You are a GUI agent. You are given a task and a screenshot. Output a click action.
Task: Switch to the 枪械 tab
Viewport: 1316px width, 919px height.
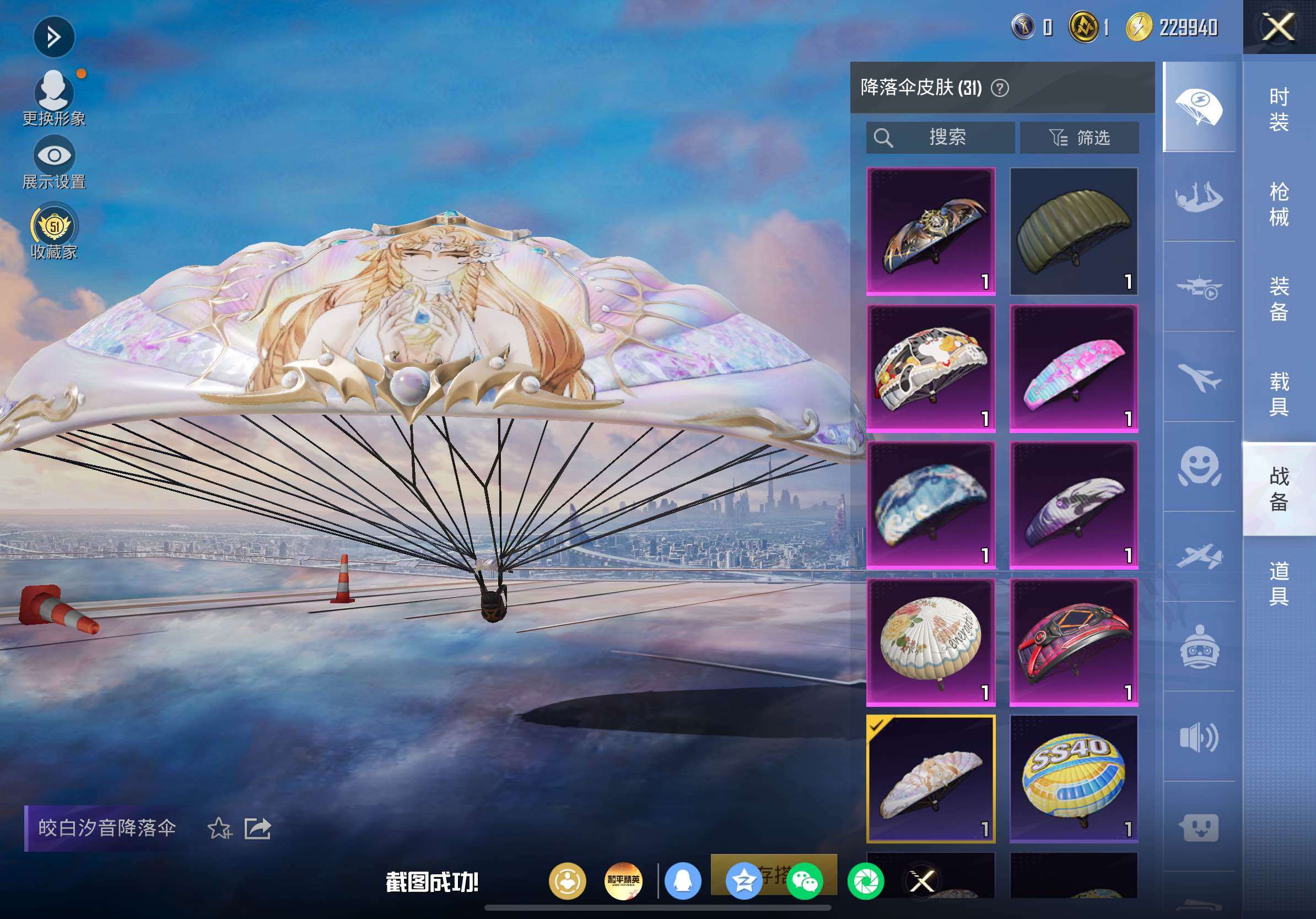click(1279, 204)
